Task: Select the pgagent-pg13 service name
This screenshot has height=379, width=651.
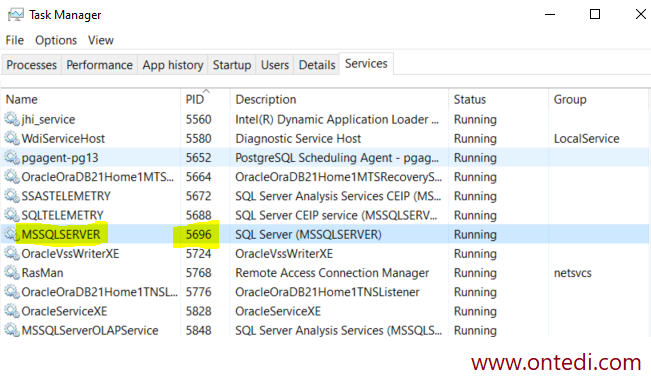Action: [x=60, y=158]
